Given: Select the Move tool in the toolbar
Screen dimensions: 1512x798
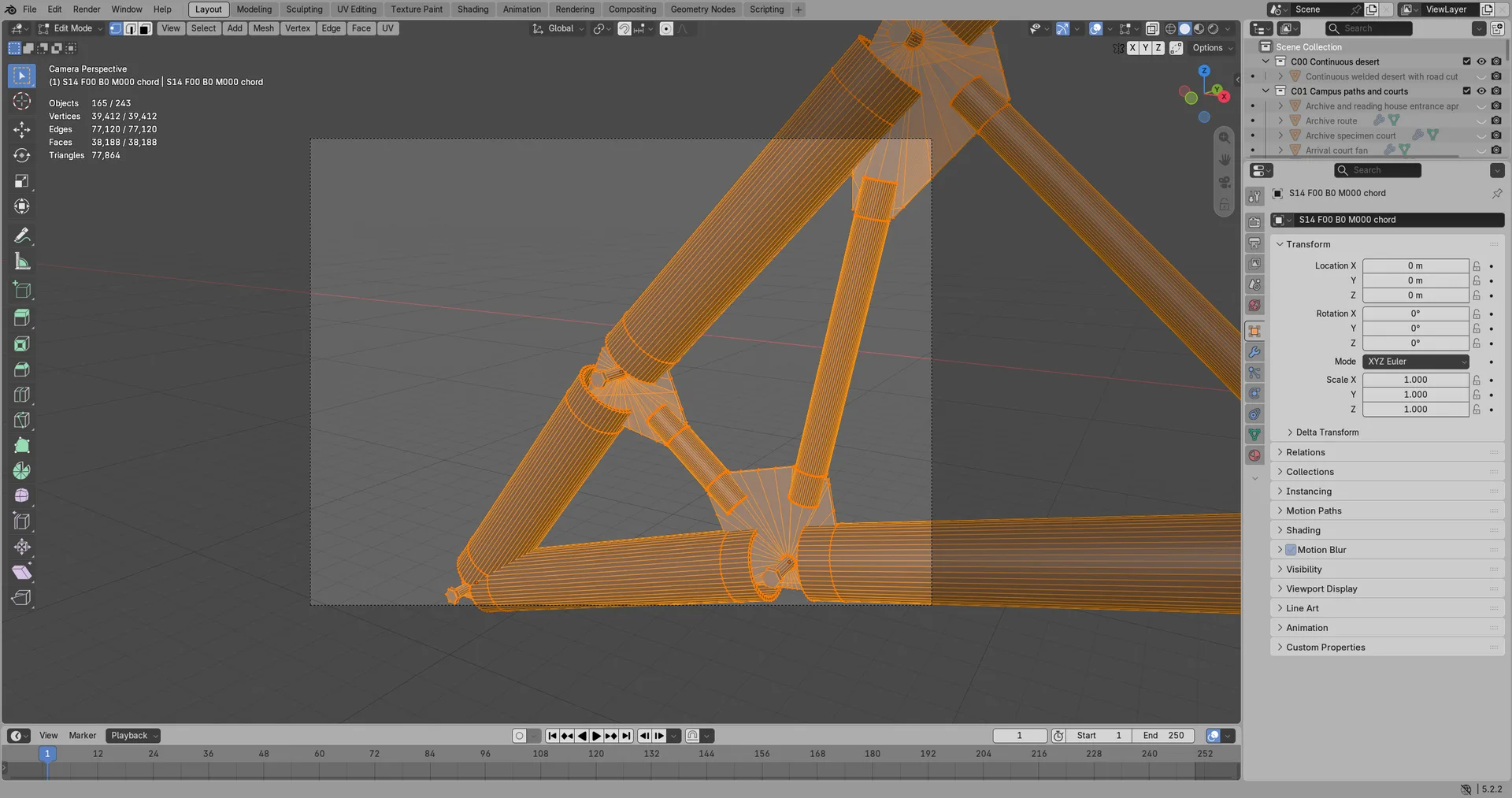Looking at the screenshot, I should (22, 129).
